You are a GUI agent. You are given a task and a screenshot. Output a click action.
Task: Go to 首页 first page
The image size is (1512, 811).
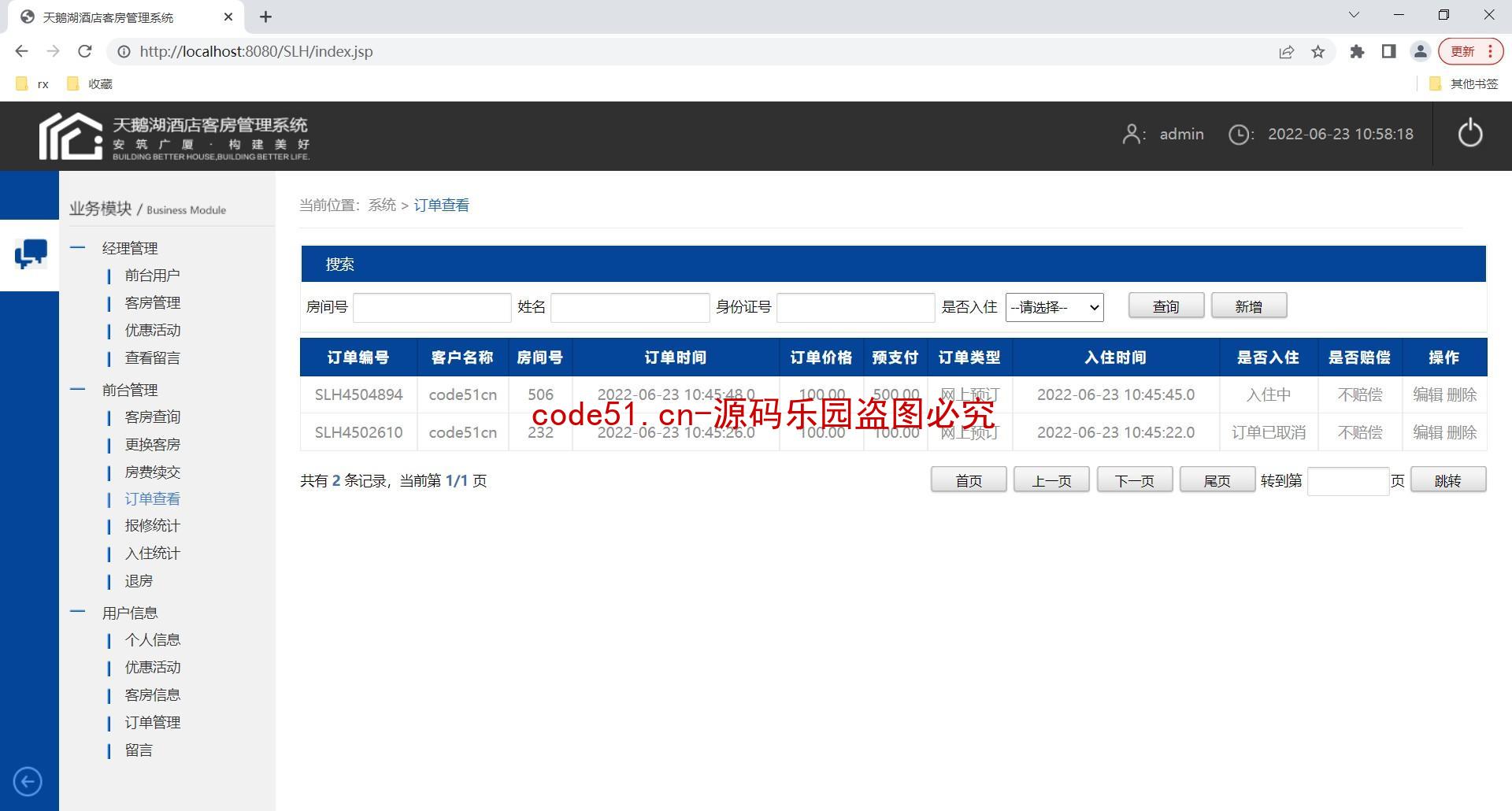(969, 480)
